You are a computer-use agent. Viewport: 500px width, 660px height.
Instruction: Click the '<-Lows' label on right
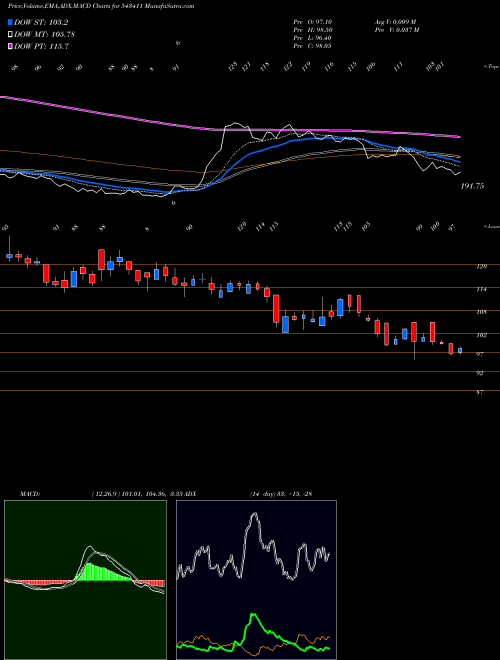[492, 226]
